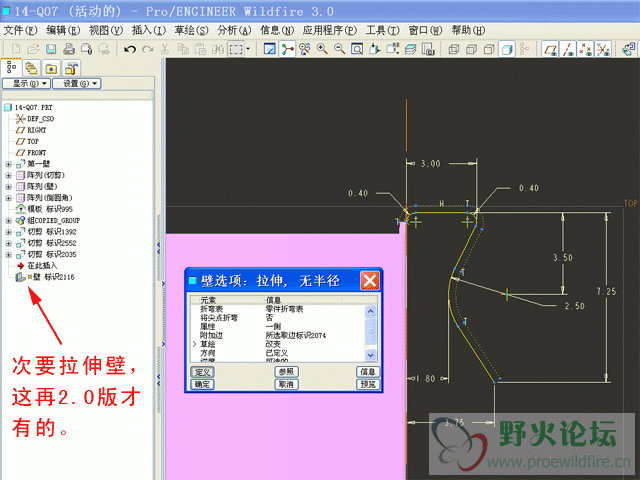Viewport: 640px width, 480px height.
Task: Open the 插入 menu
Action: (149, 30)
